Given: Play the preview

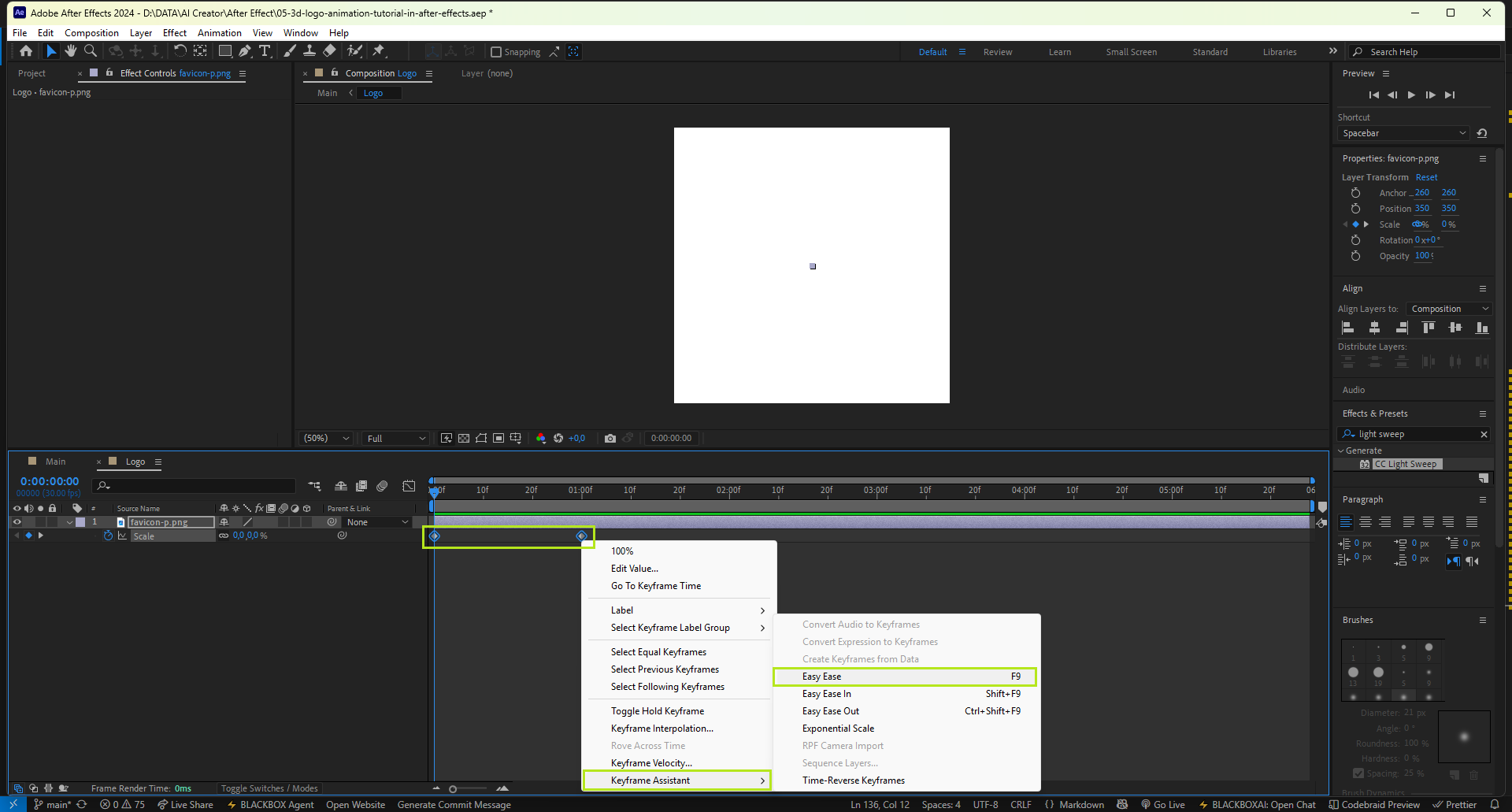Looking at the screenshot, I should pyautogui.click(x=1411, y=95).
